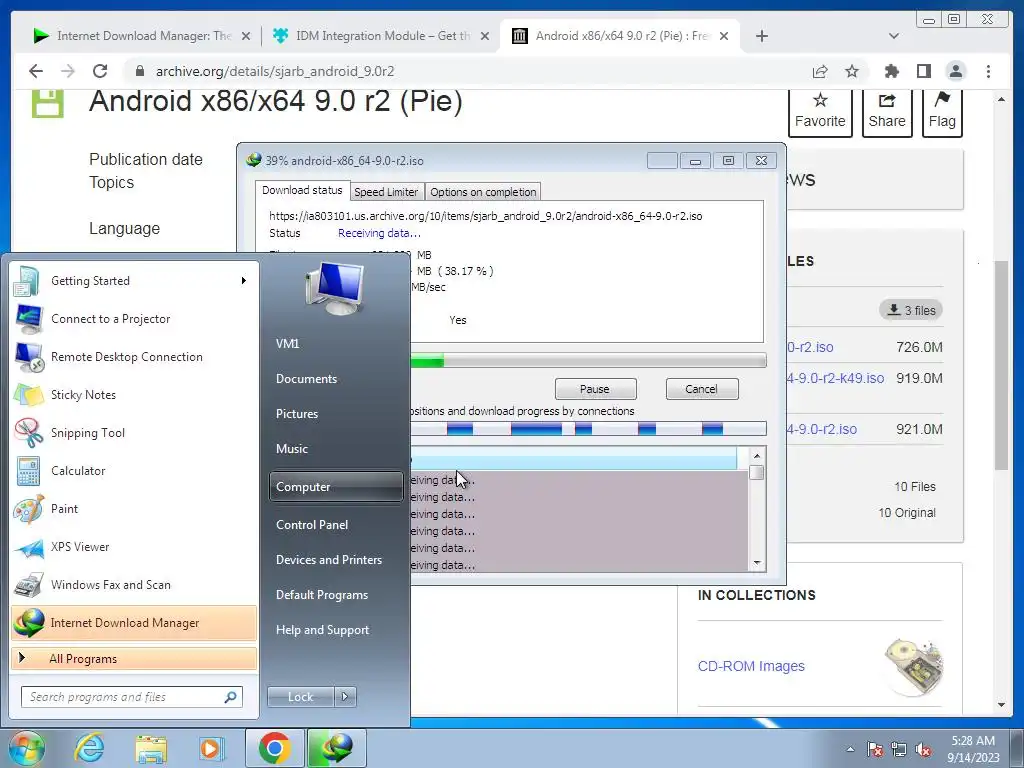
Task: Cancel the download
Action: 701,389
